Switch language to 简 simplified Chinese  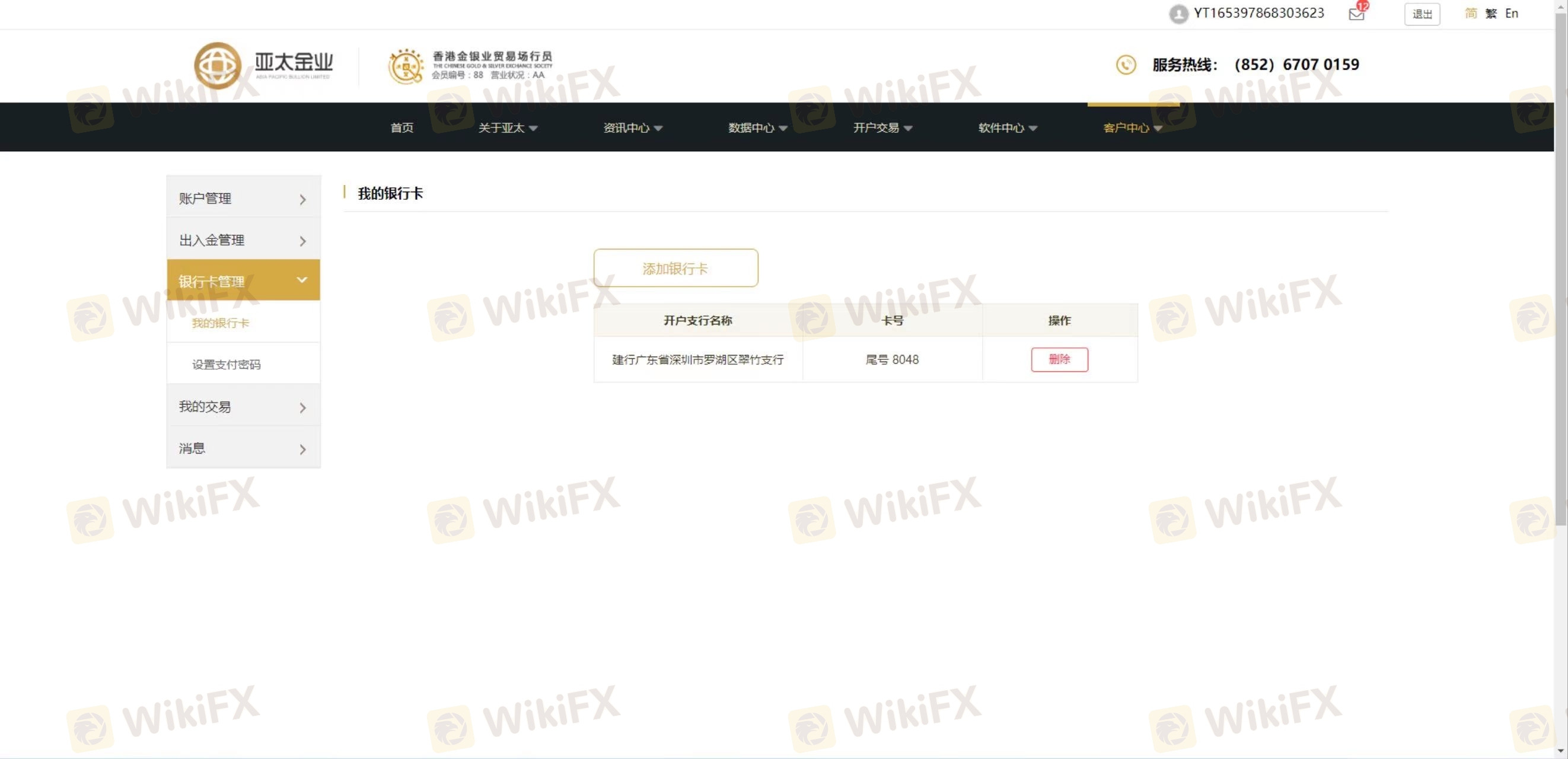coord(1471,14)
